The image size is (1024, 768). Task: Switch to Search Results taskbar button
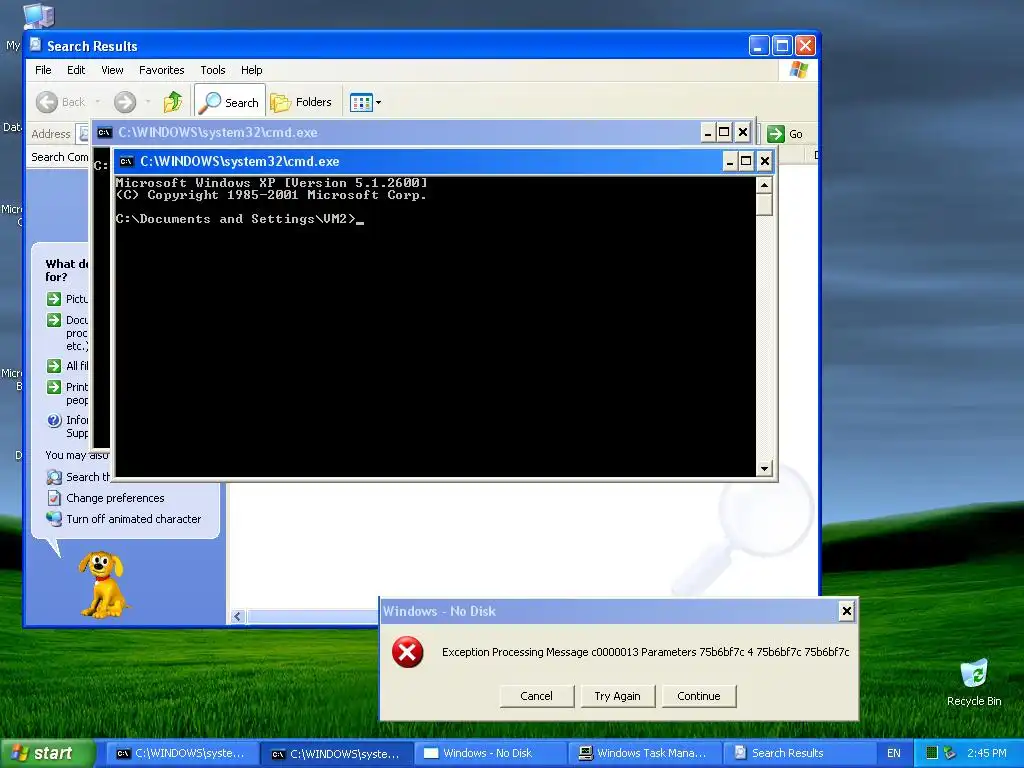(x=798, y=754)
